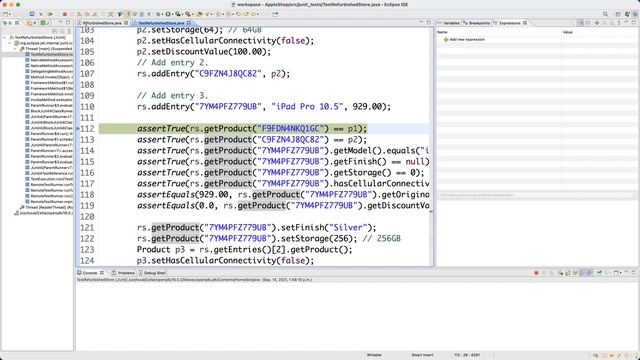This screenshot has width=640, height=360.
Task: Click line 110 rs.addEntry iPad Pro code
Action: point(264,107)
